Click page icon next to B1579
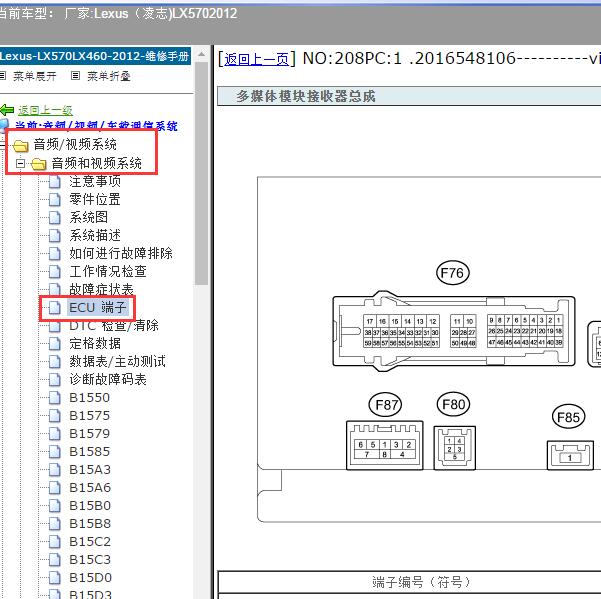The height and width of the screenshot is (599, 601). coord(55,434)
